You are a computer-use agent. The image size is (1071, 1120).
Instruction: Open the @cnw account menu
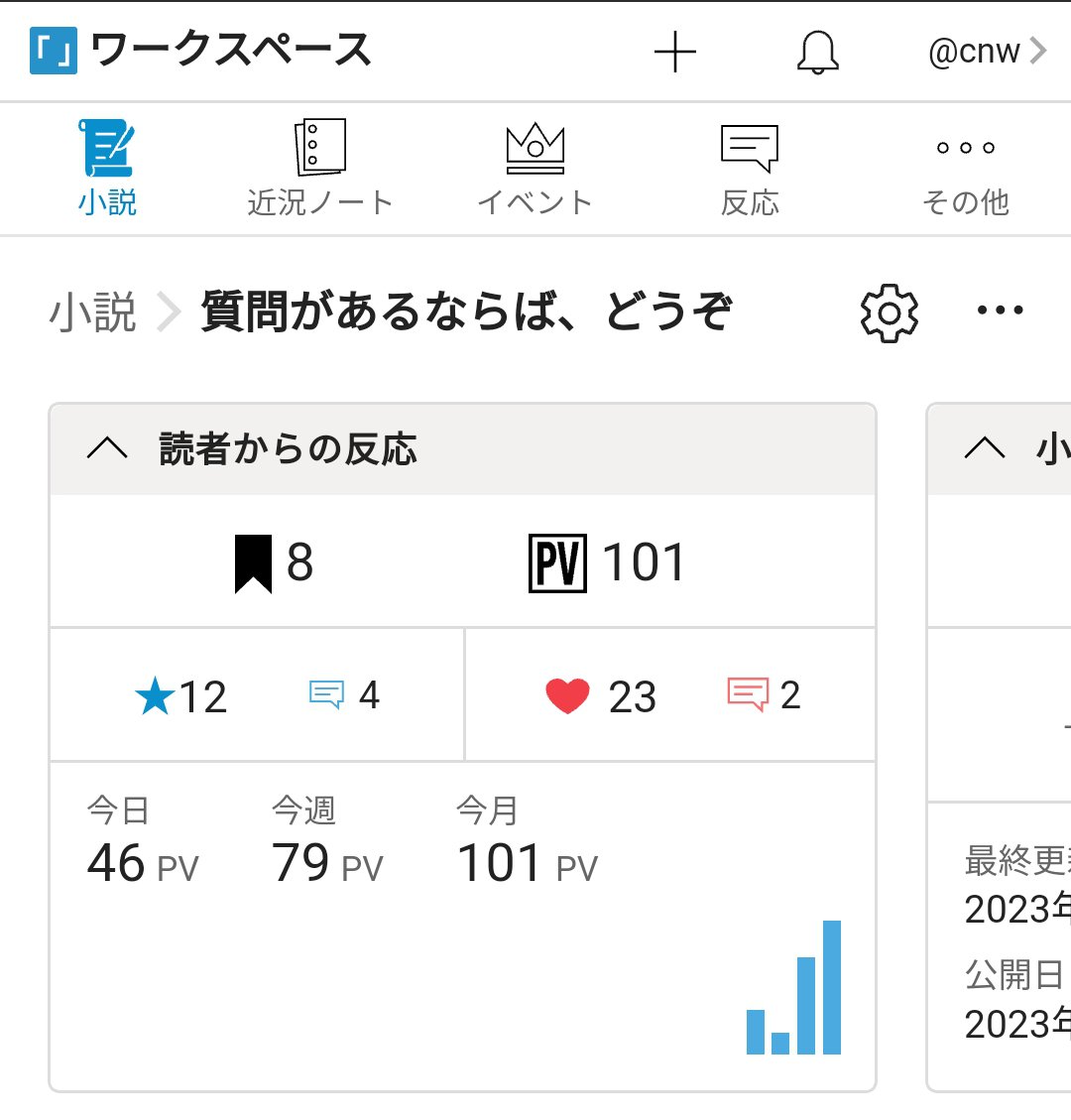pos(987,52)
